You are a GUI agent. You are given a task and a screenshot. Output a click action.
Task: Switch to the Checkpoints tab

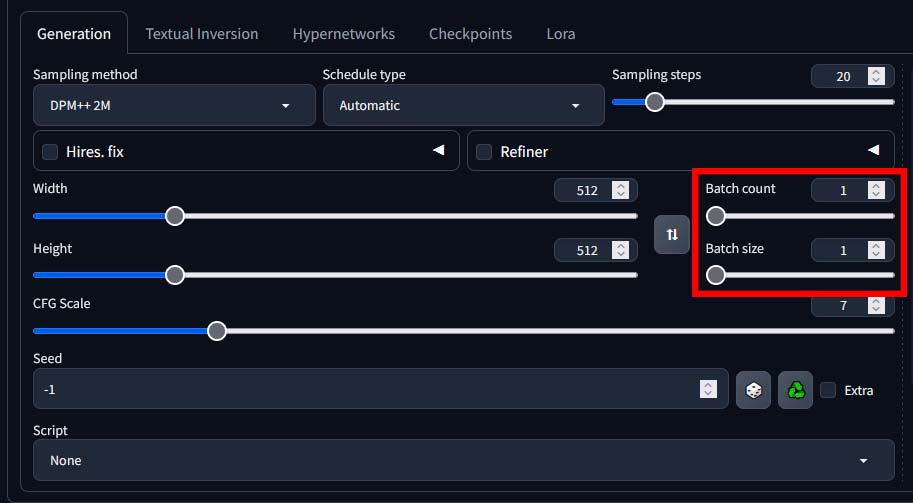(470, 34)
